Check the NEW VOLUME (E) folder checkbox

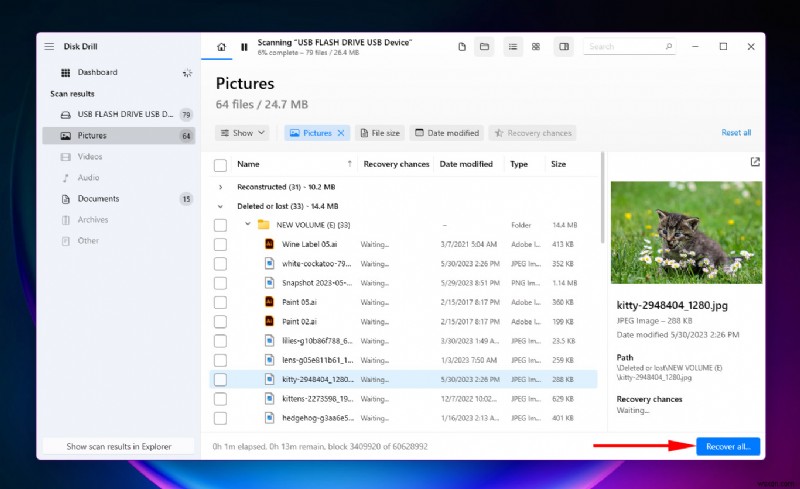[220, 225]
